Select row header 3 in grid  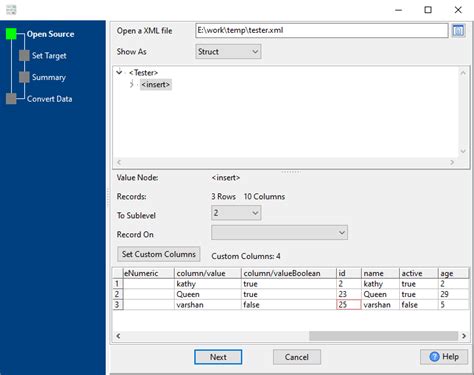(x=118, y=305)
